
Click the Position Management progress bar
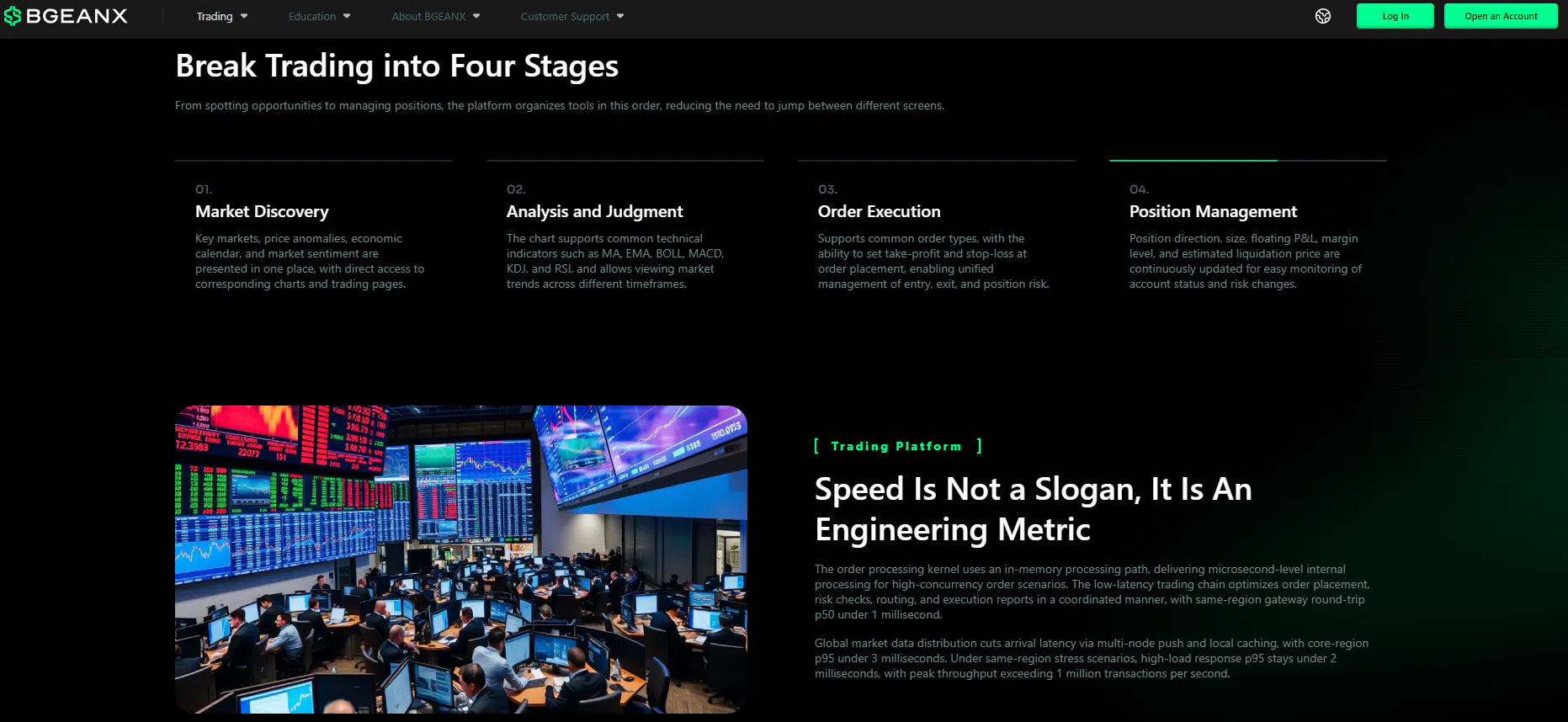[x=1247, y=160]
